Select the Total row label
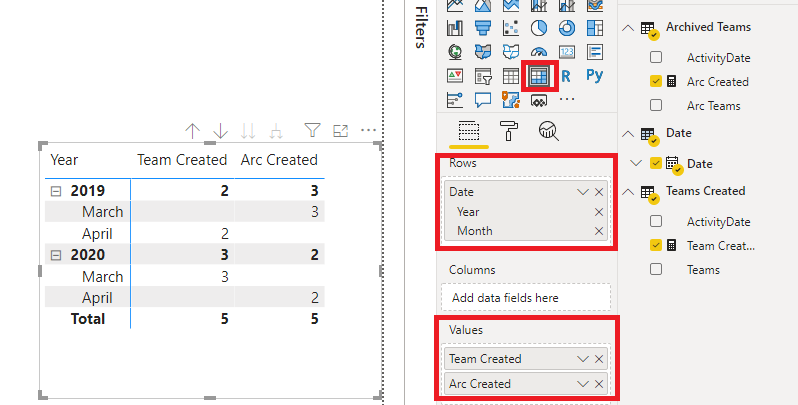Viewport: 798px width, 405px height. [x=88, y=319]
